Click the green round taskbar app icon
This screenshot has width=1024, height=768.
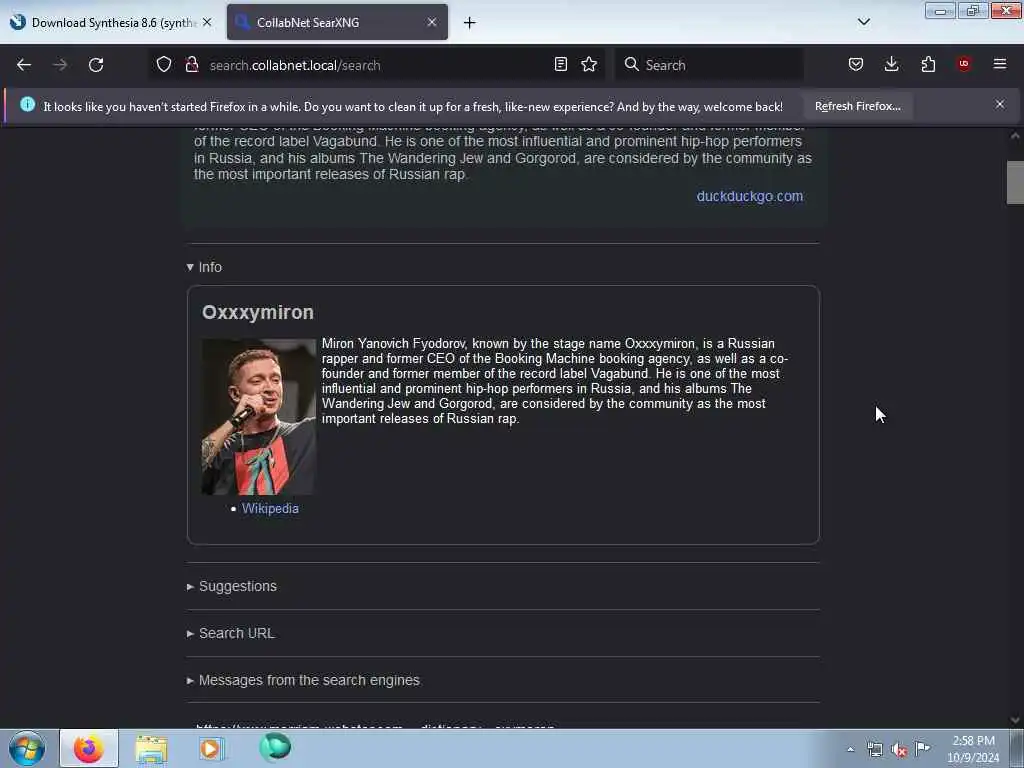(x=275, y=747)
